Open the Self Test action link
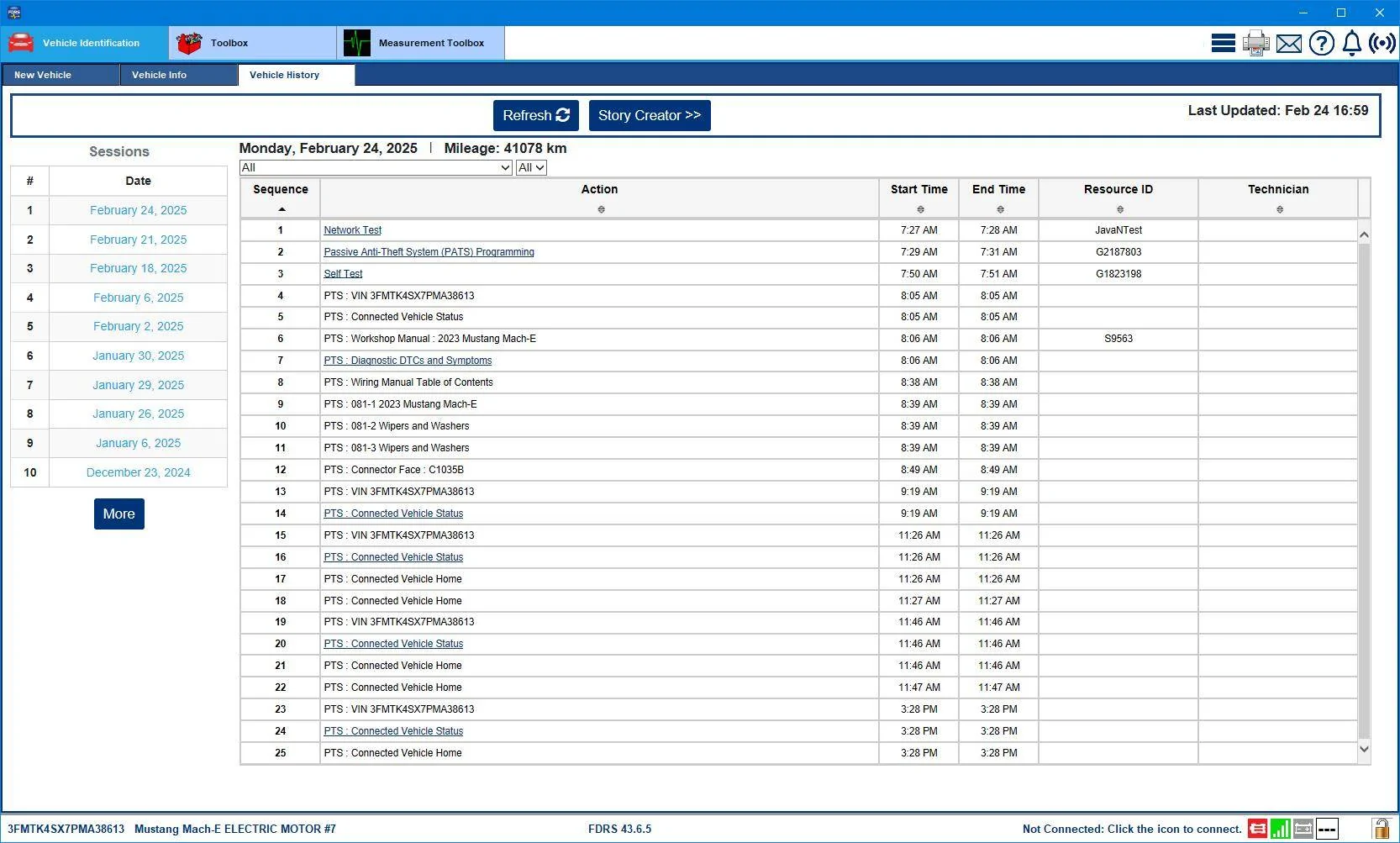The image size is (1400, 843). [x=343, y=274]
